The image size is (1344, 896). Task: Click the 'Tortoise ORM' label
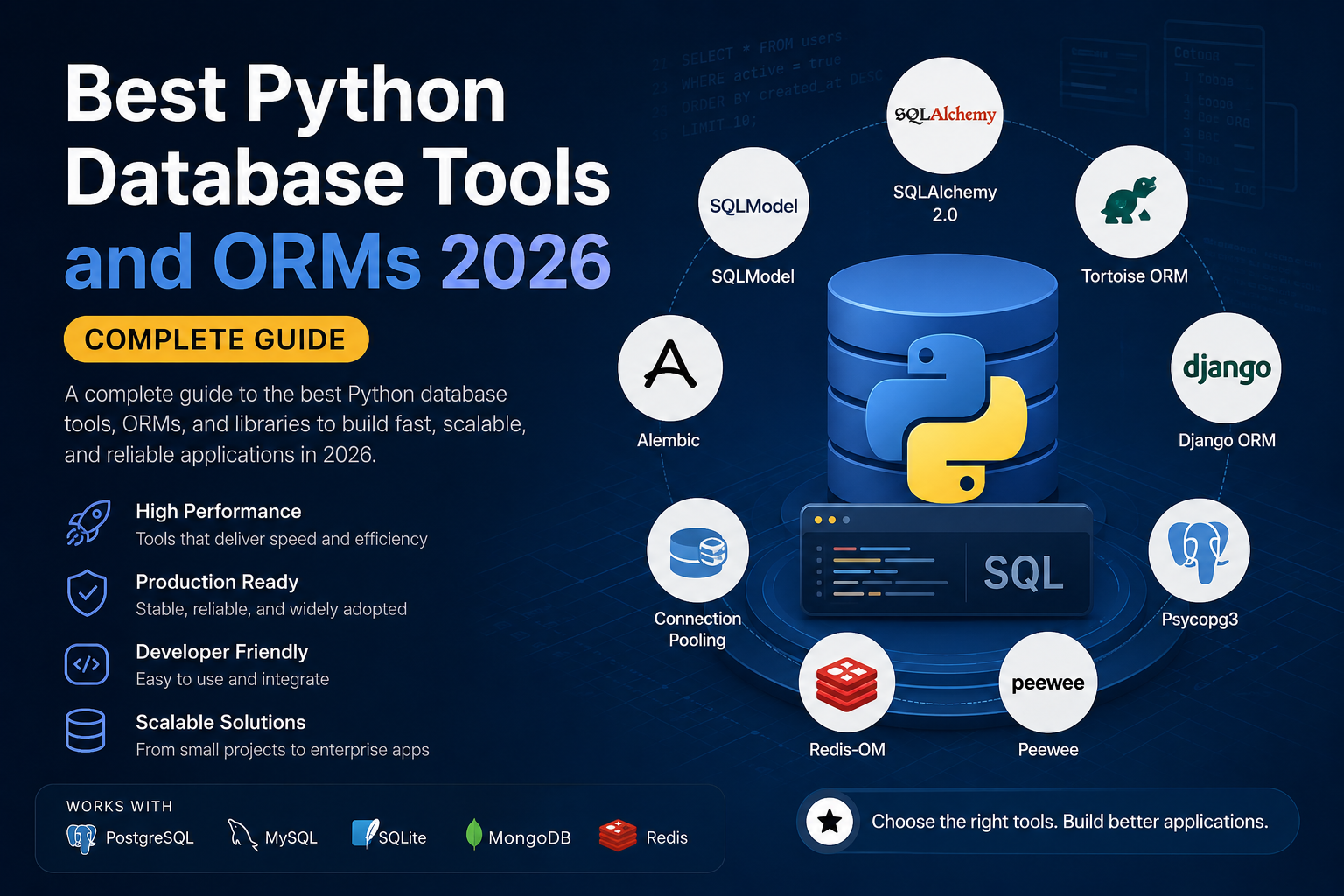1135,276
